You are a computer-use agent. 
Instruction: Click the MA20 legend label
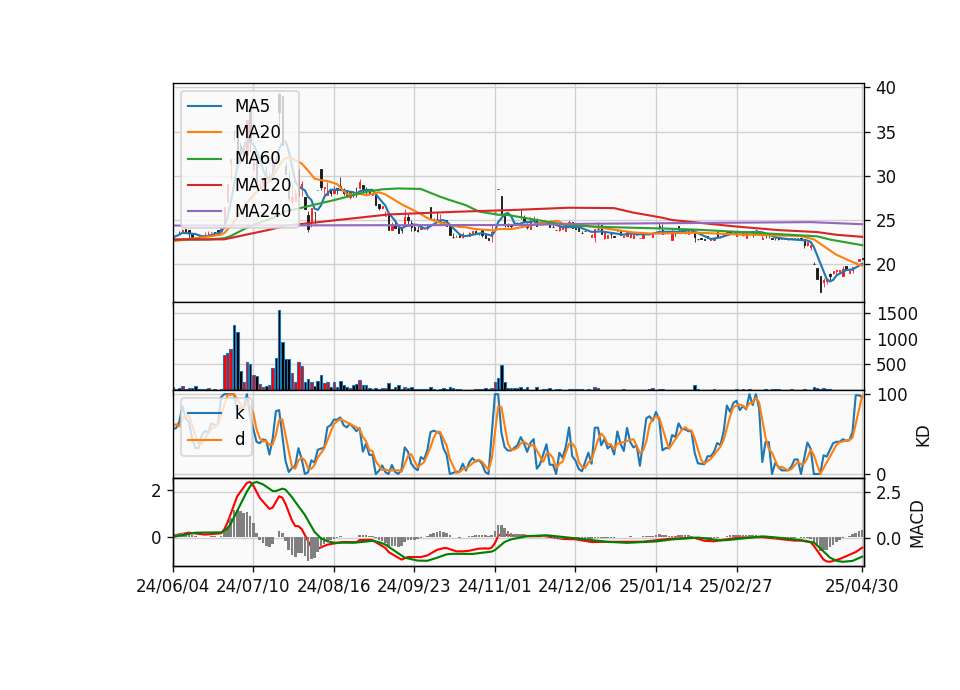point(257,132)
